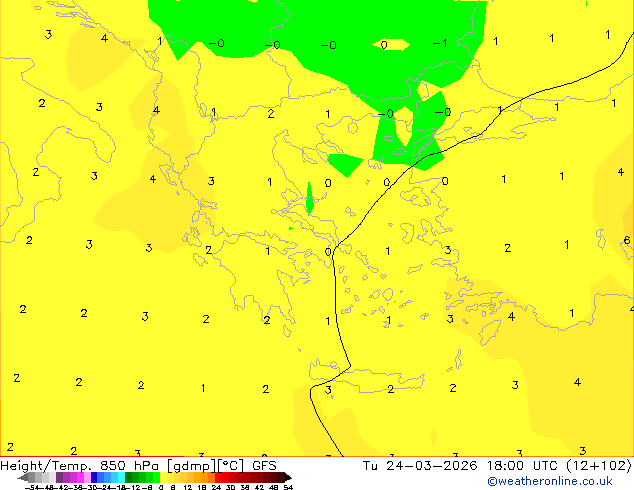Click the Height/Temp. 850 hPa title text
The image size is (634, 490).
79,466
